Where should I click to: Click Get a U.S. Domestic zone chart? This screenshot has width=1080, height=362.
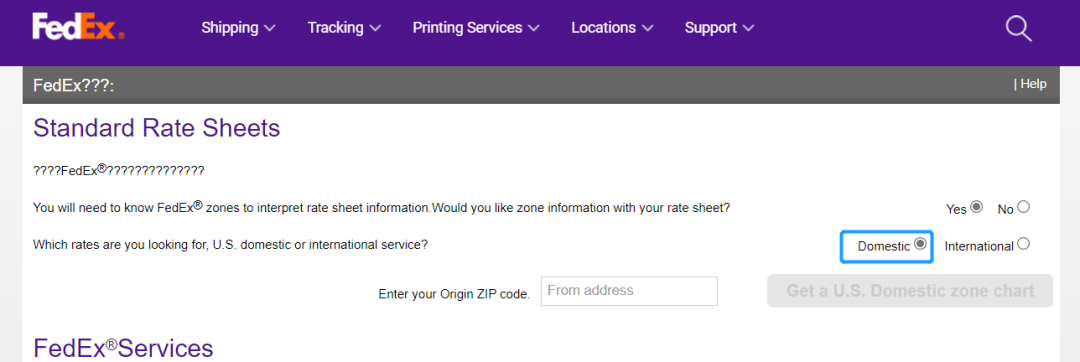coord(910,290)
